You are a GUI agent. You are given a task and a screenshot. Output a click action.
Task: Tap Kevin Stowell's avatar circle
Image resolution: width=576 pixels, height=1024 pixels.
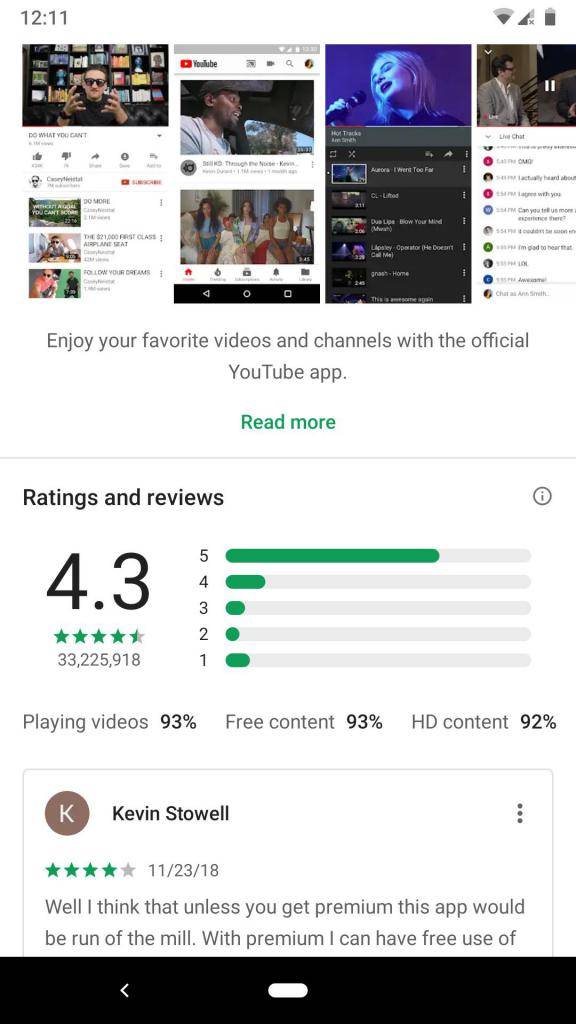(67, 813)
